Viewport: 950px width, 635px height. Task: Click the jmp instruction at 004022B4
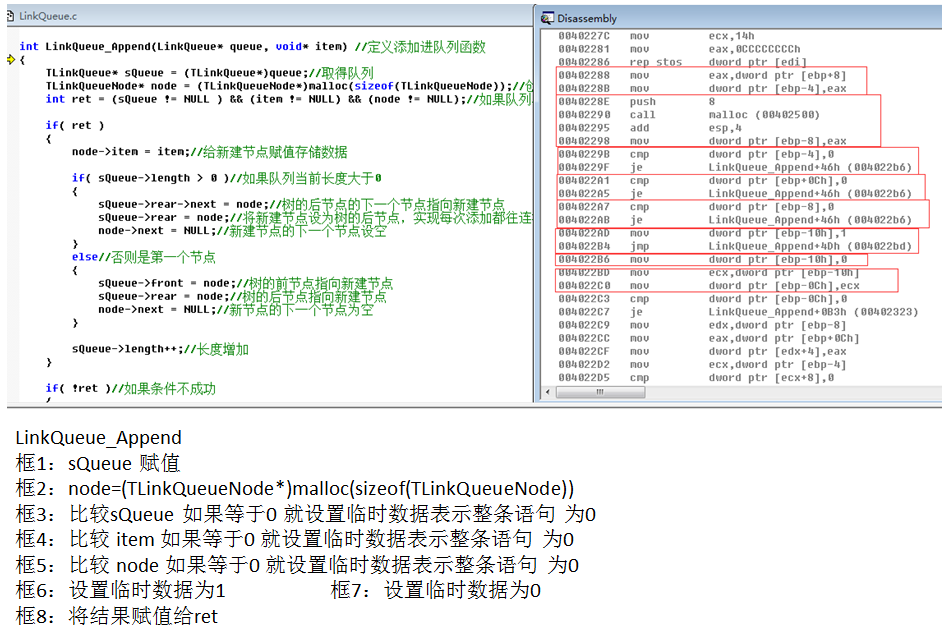click(735, 246)
